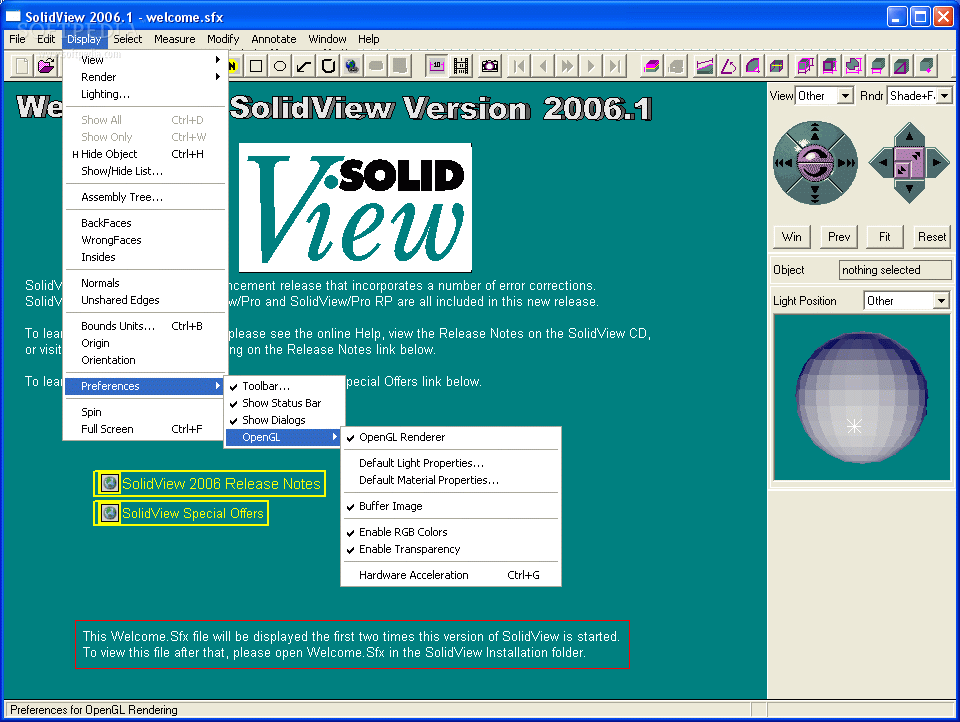This screenshot has width=960, height=722.
Task: Open the Edit menu
Action: 46,39
